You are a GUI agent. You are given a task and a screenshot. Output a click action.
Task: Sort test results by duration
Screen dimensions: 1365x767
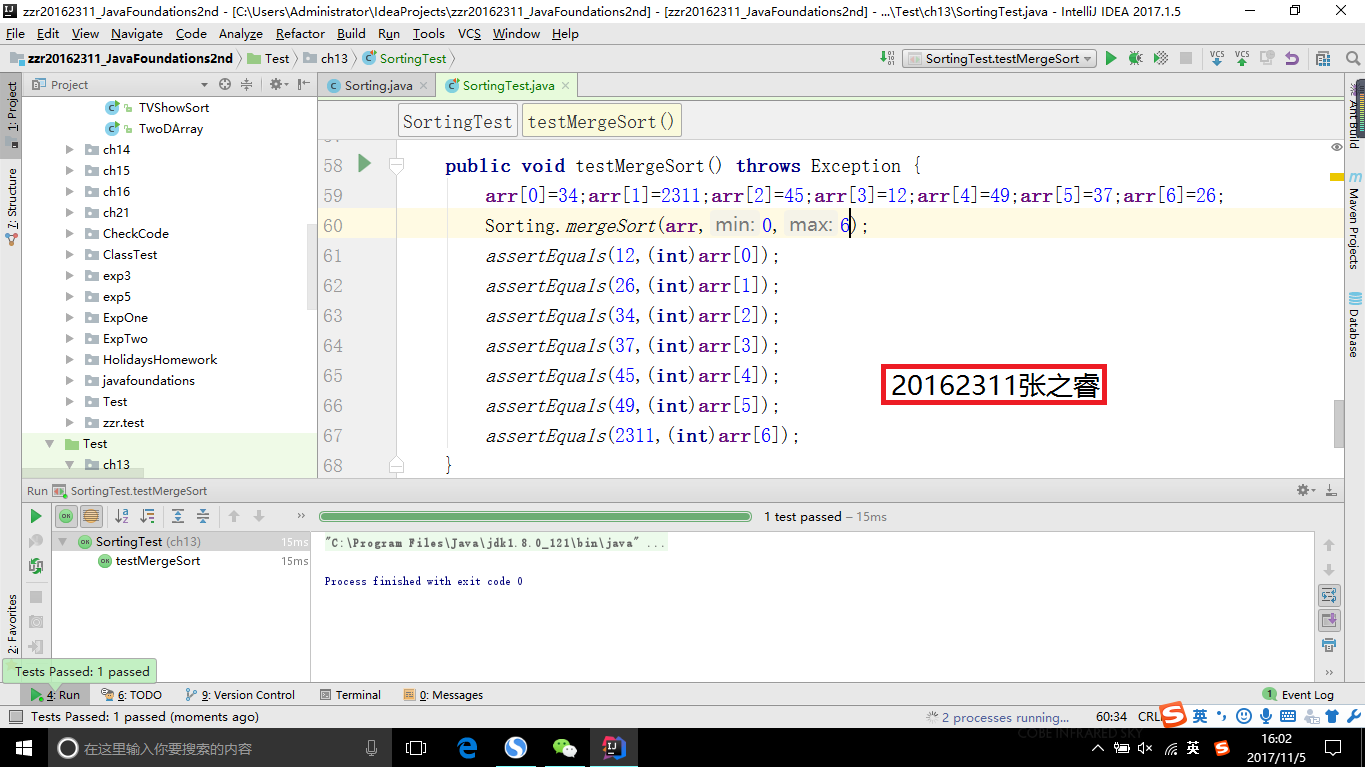click(147, 516)
